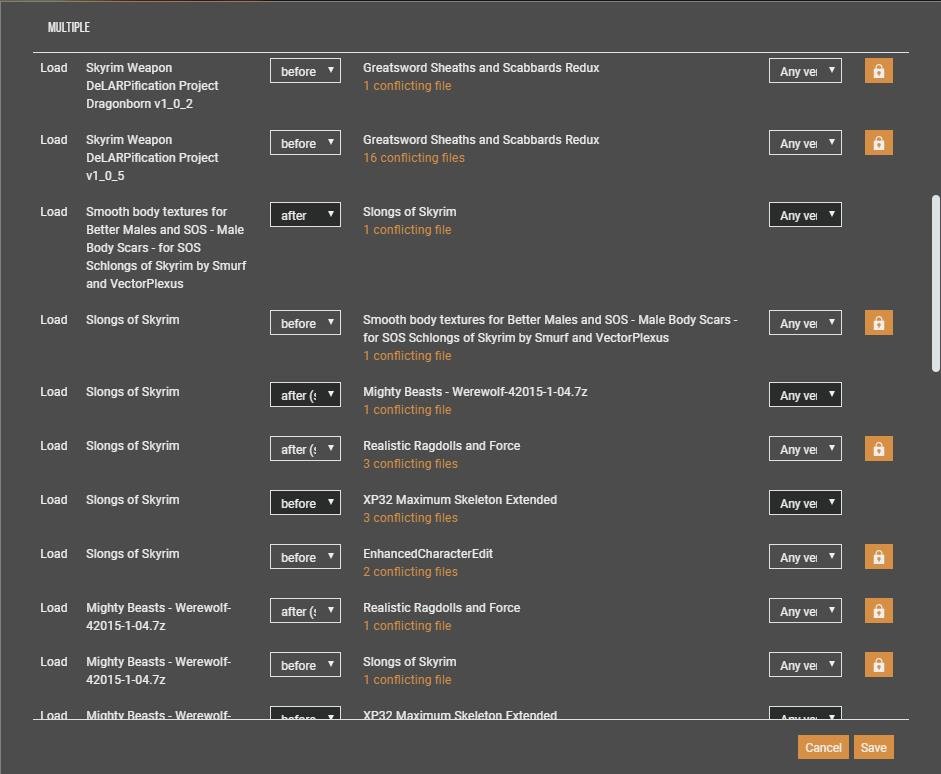Open 'after' dropdown for Slongs of Skyrim vs Realistic Ragdolls
Image resolution: width=941 pixels, height=774 pixels.
tap(305, 449)
